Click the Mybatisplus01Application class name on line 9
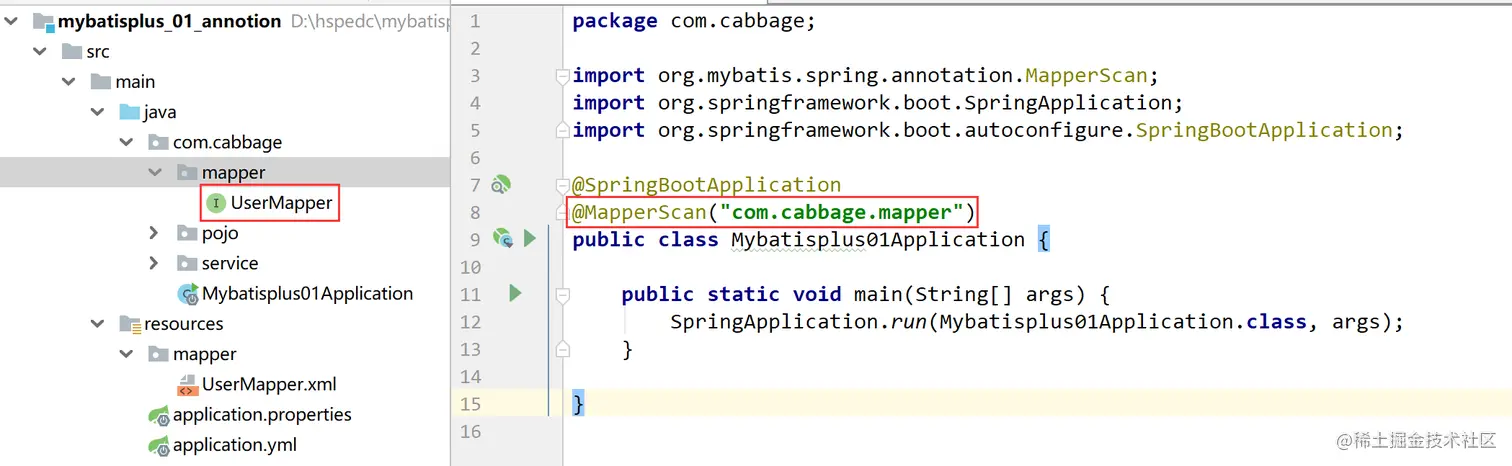The image size is (1512, 466). click(878, 239)
